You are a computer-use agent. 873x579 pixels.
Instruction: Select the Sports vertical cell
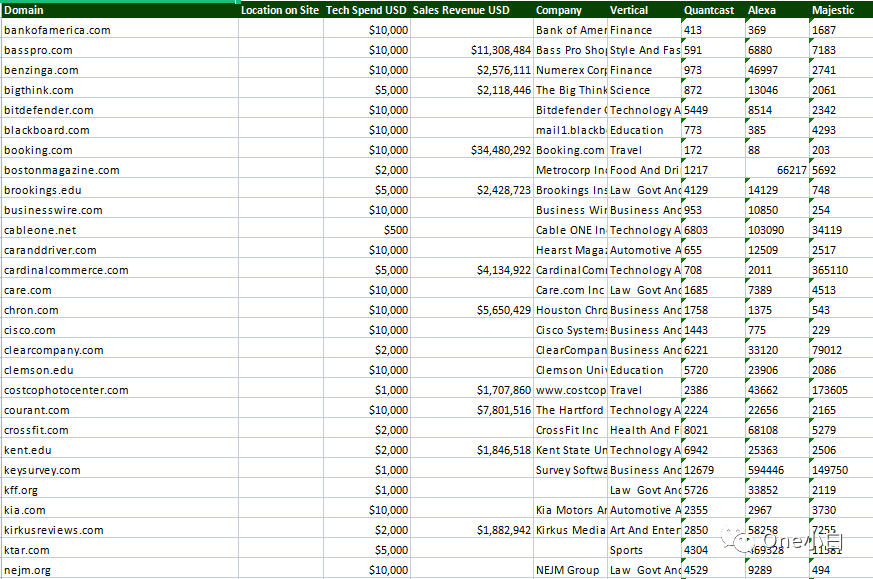[x=627, y=550]
